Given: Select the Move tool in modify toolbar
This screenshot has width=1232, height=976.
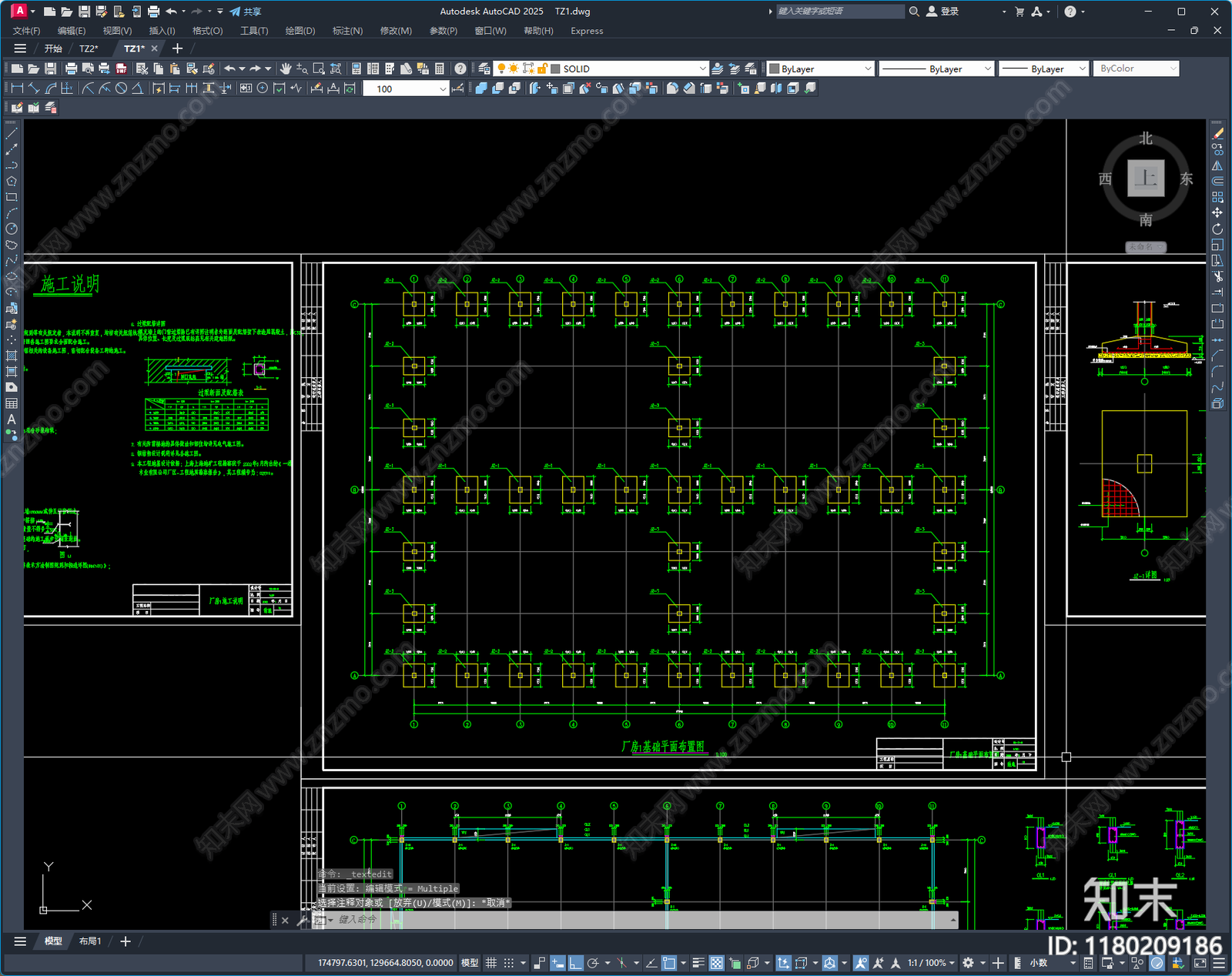Looking at the screenshot, I should point(1217,212).
